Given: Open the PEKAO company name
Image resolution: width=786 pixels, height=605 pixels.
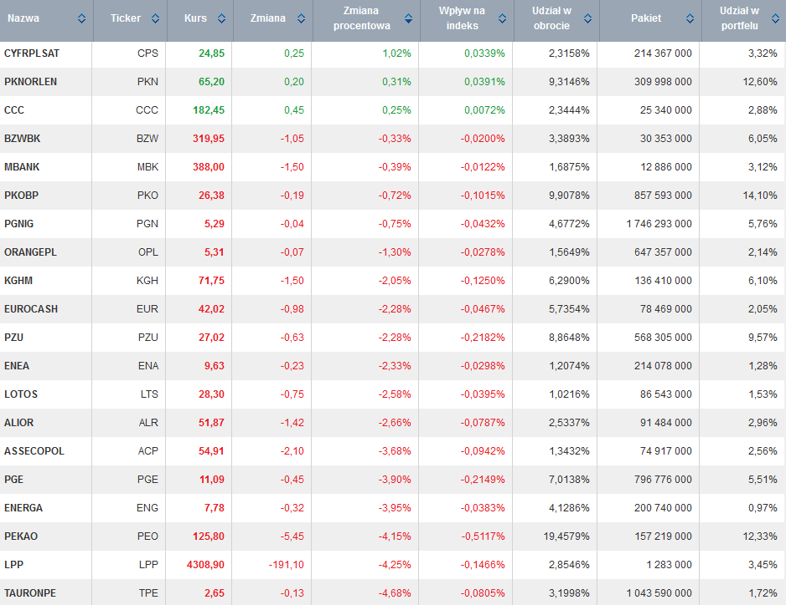Looking at the screenshot, I should (21, 536).
